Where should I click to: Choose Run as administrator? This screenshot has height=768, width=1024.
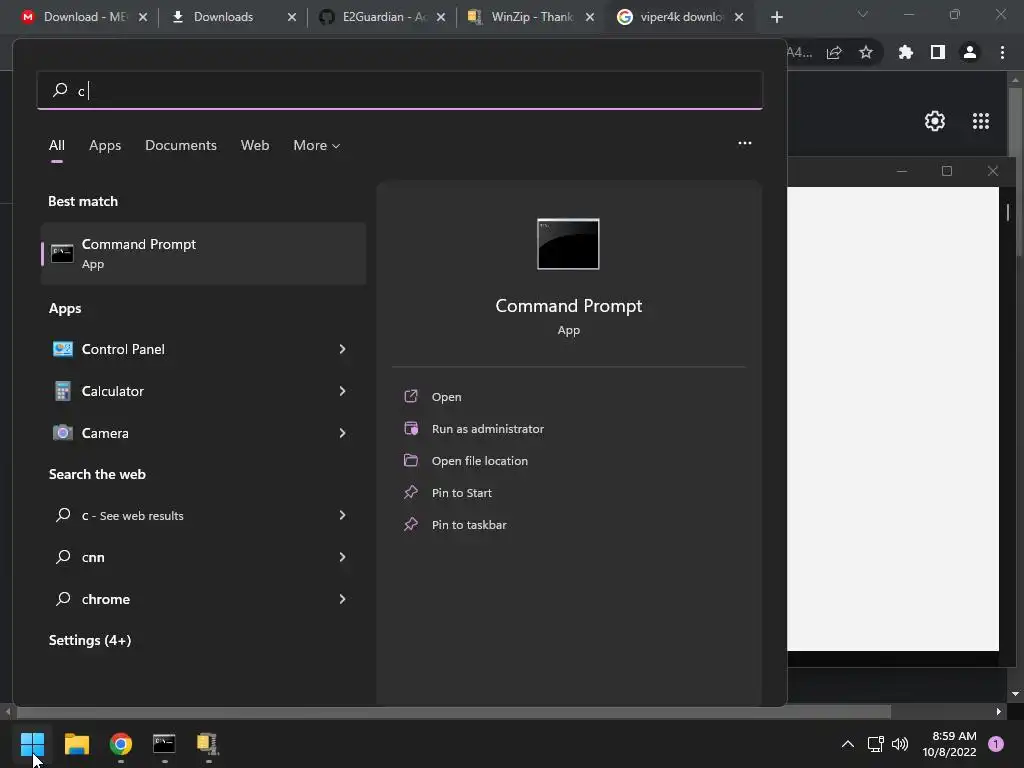(x=487, y=428)
